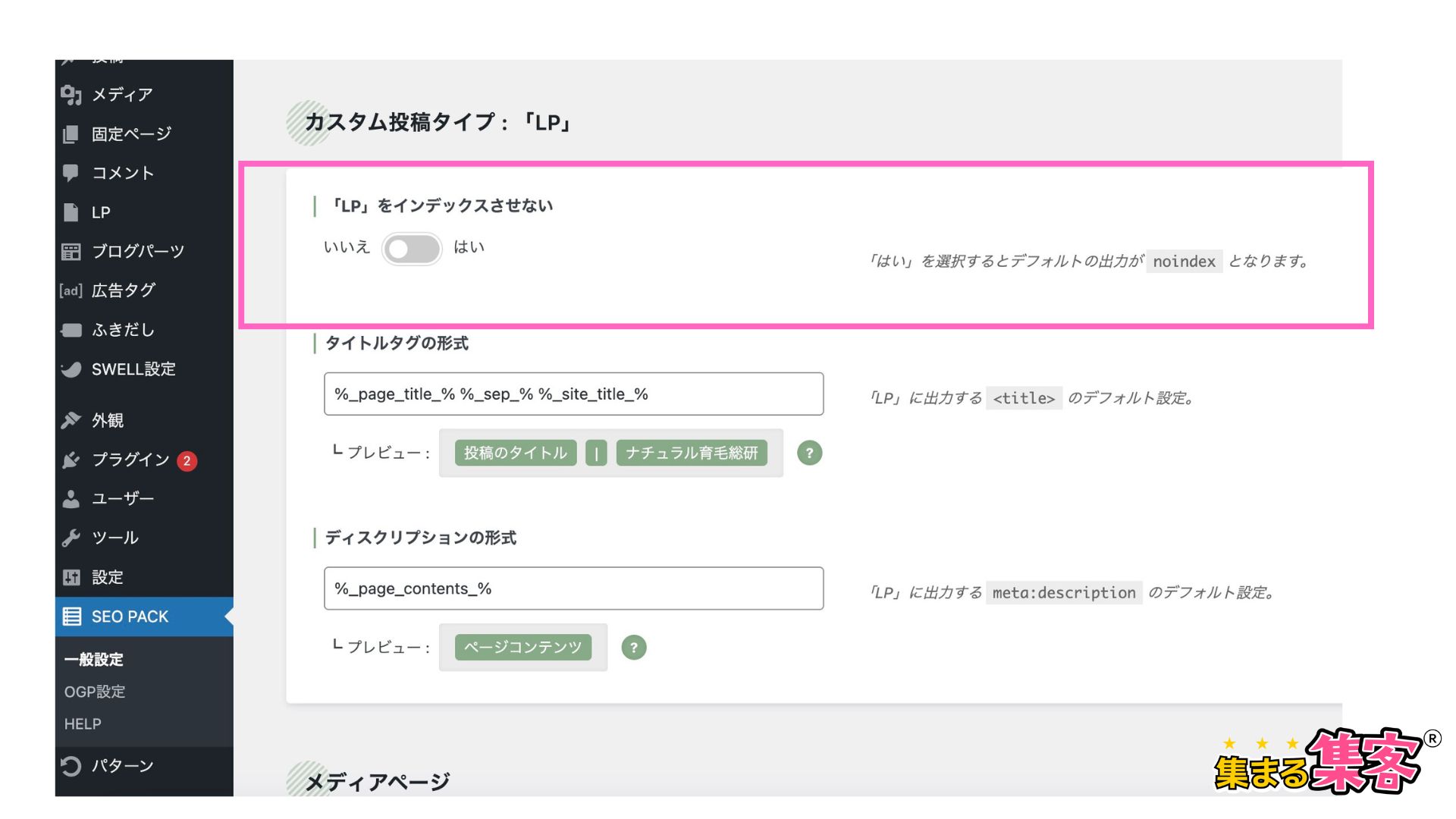The height and width of the screenshot is (819, 1456).
Task: Click the Patterns (パターン) sidebar icon
Action: [x=71, y=767]
